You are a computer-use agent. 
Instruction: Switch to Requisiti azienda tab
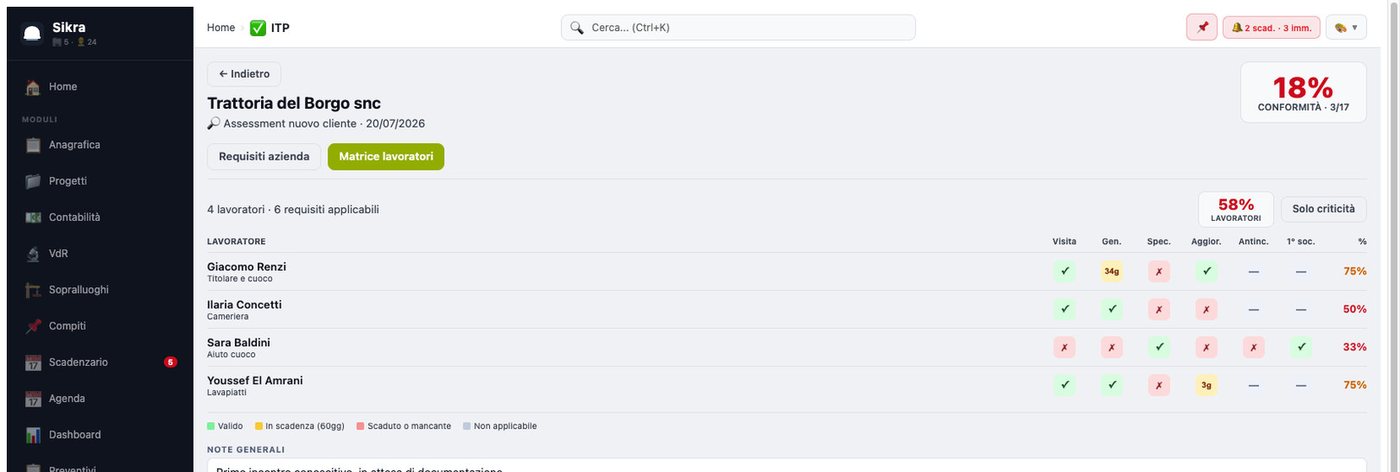click(x=264, y=157)
